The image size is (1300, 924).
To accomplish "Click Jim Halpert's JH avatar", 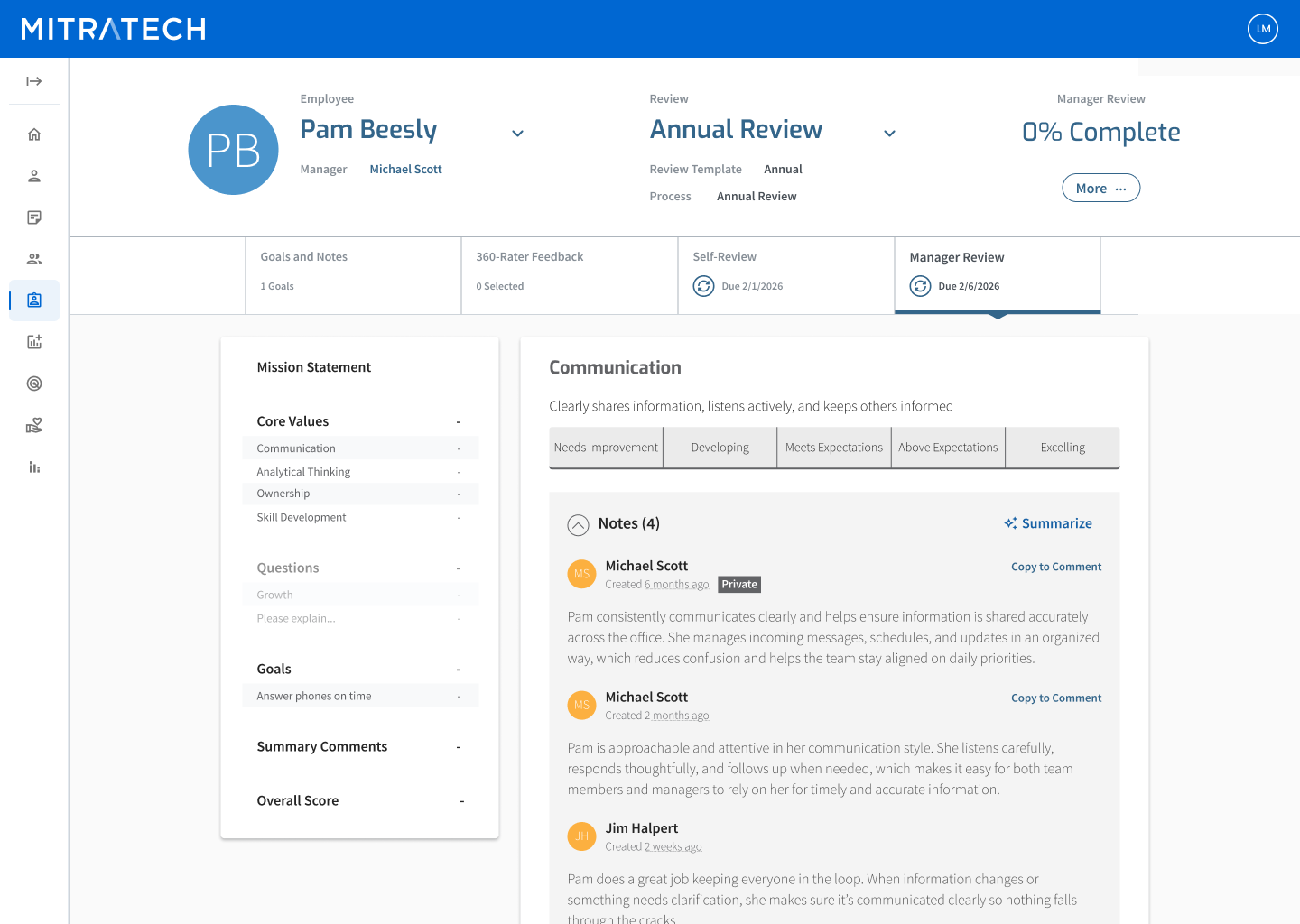I will (x=581, y=836).
